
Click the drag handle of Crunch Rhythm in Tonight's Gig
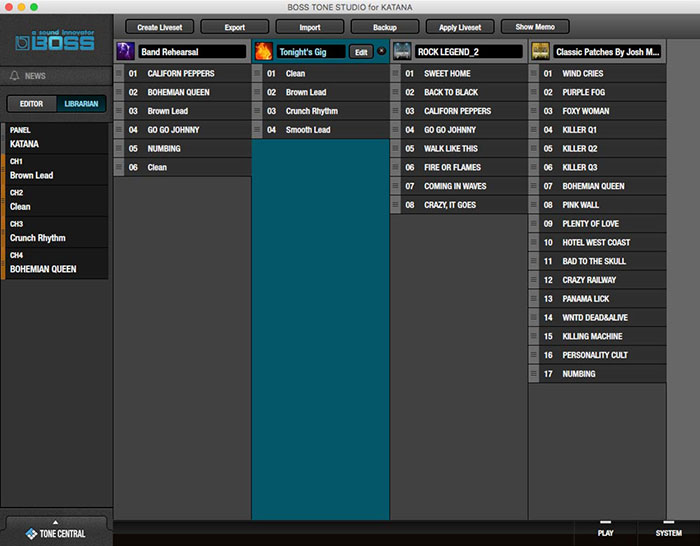pyautogui.click(x=257, y=111)
